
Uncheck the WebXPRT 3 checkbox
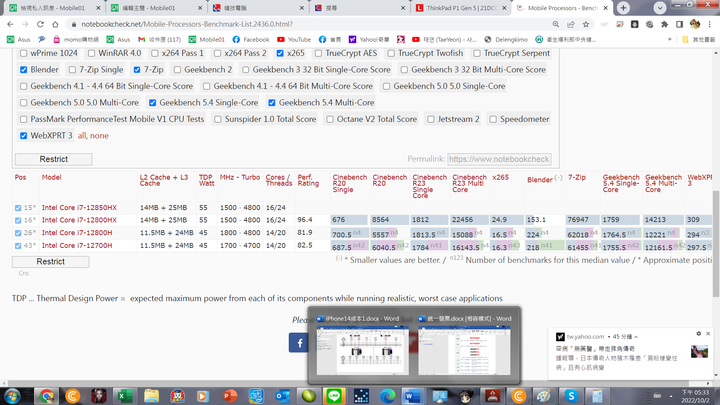pyautogui.click(x=23, y=136)
